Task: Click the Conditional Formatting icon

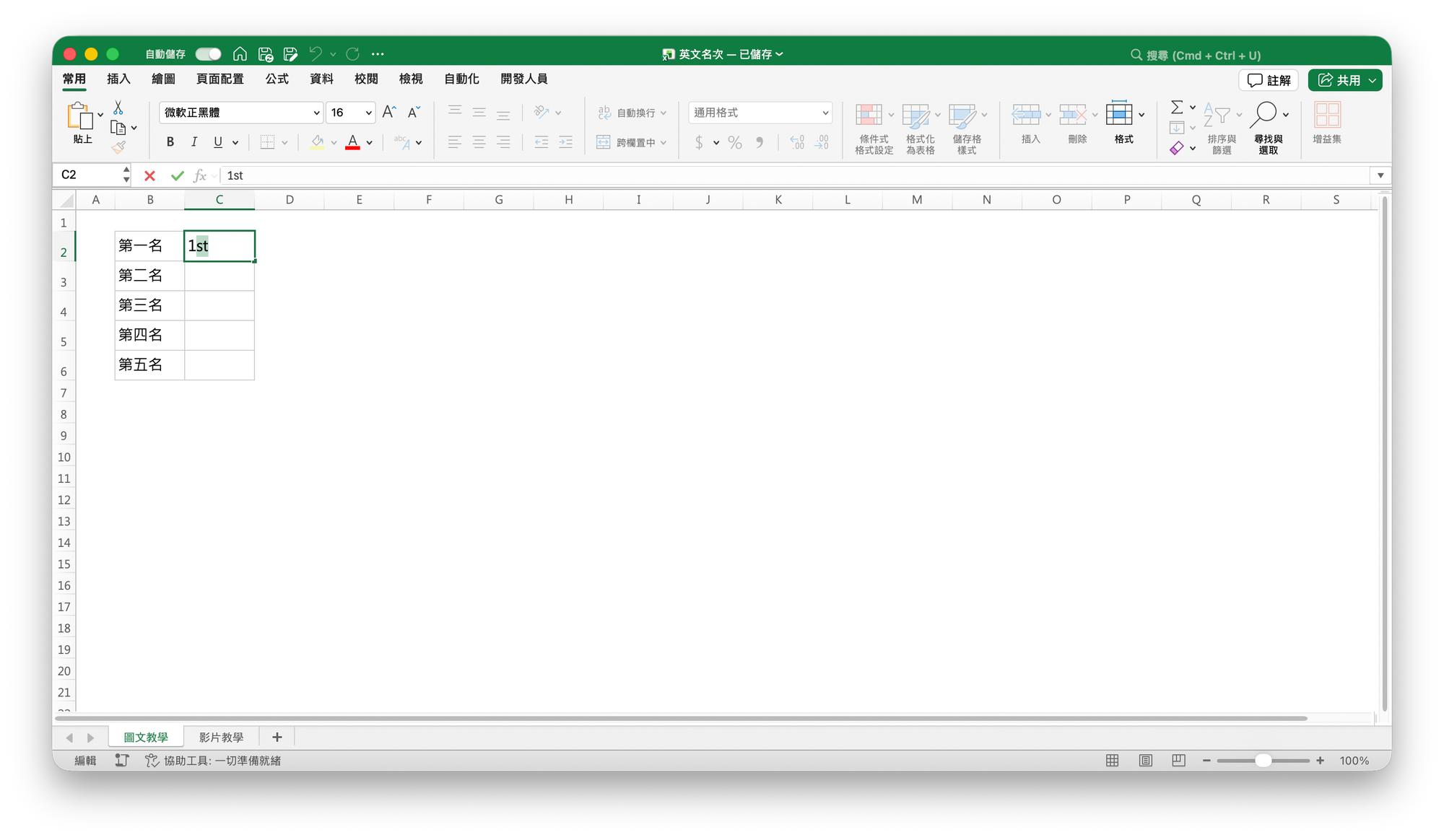Action: point(869,115)
